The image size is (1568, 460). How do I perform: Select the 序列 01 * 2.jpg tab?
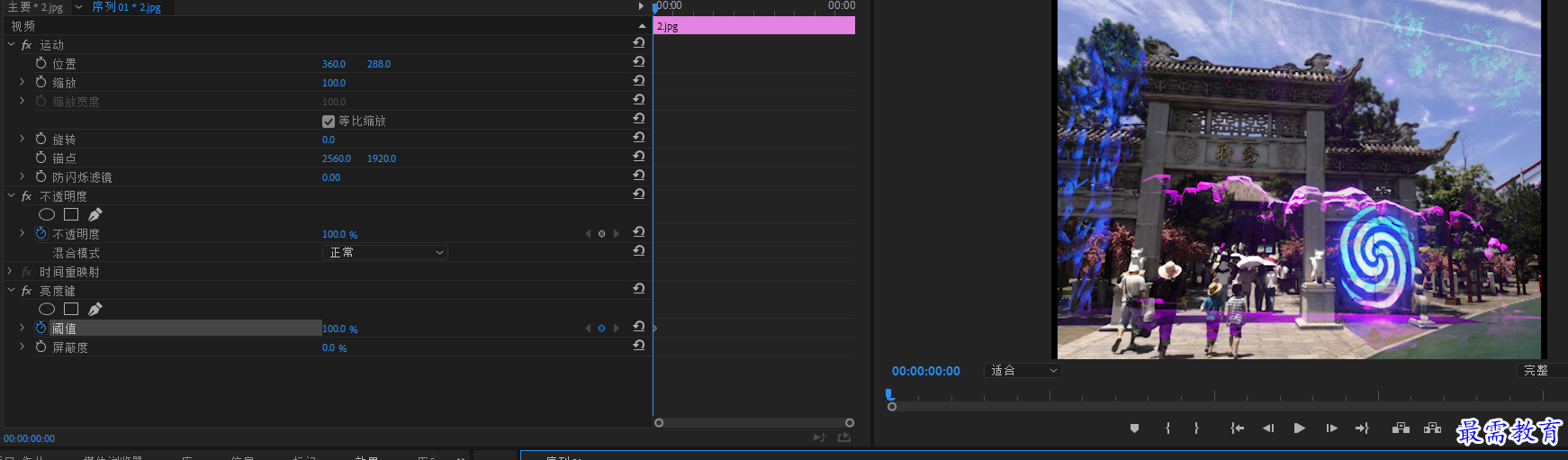pos(126,7)
